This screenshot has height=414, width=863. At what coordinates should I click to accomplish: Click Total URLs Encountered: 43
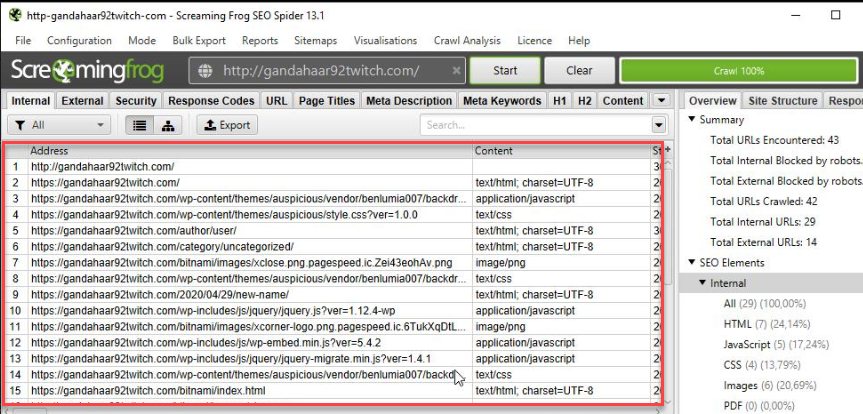pyautogui.click(x=774, y=140)
